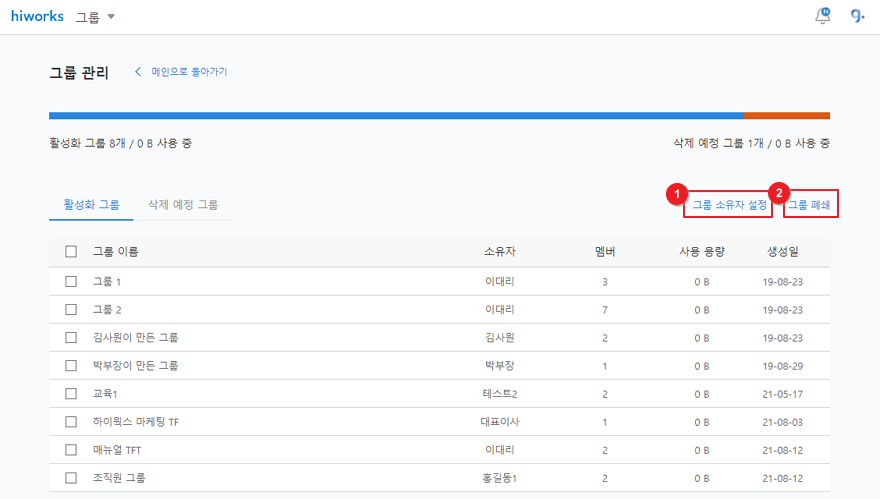Click the orange section of usage bar
Image resolution: width=880 pixels, height=499 pixels.
(786, 116)
